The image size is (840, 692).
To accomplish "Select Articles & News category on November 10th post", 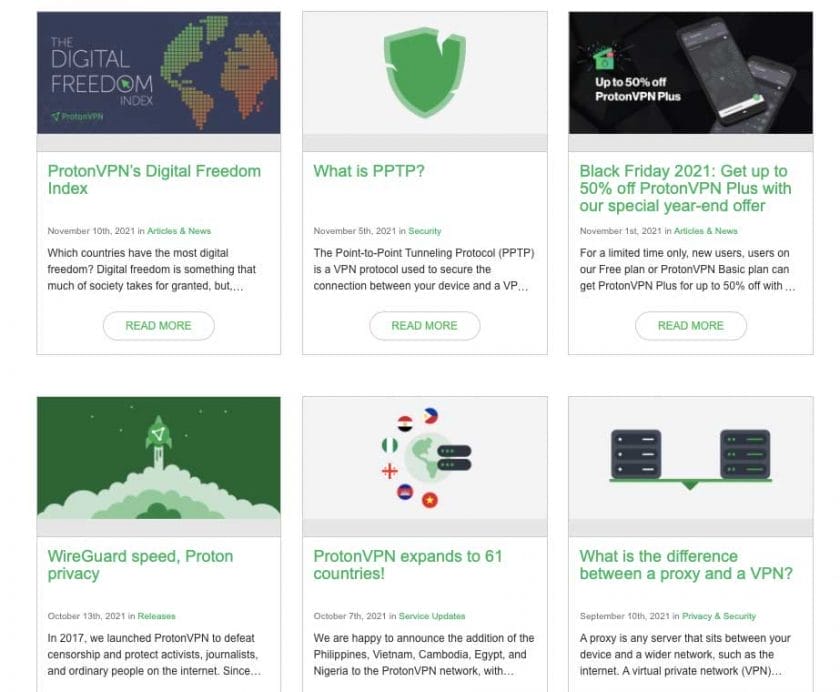I will tap(179, 231).
